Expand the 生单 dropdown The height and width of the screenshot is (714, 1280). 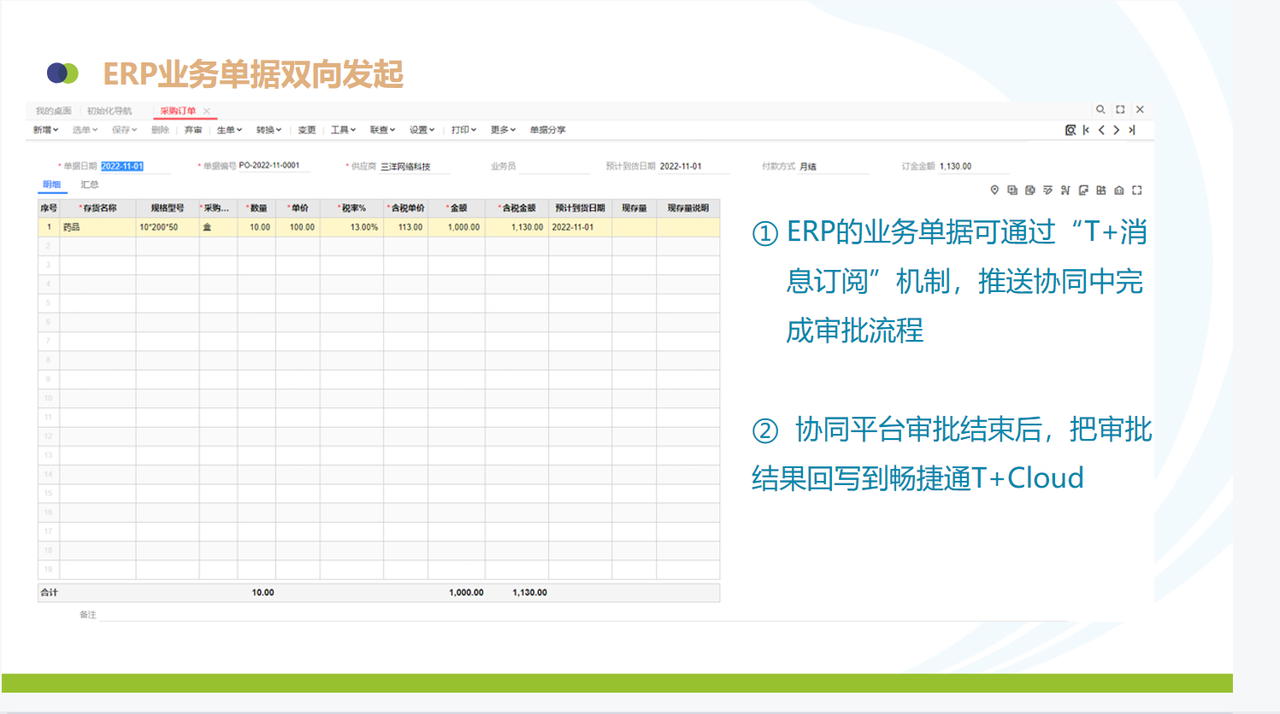(x=229, y=130)
